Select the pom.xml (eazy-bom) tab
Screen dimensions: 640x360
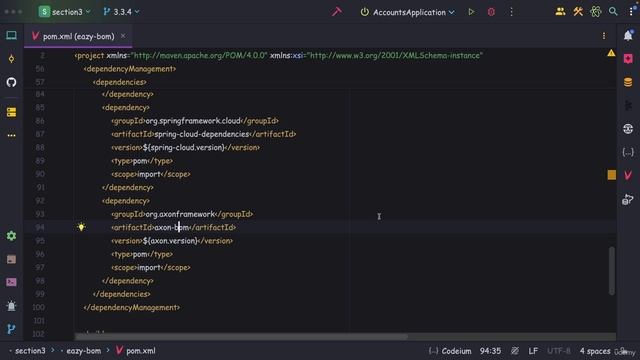click(x=78, y=36)
